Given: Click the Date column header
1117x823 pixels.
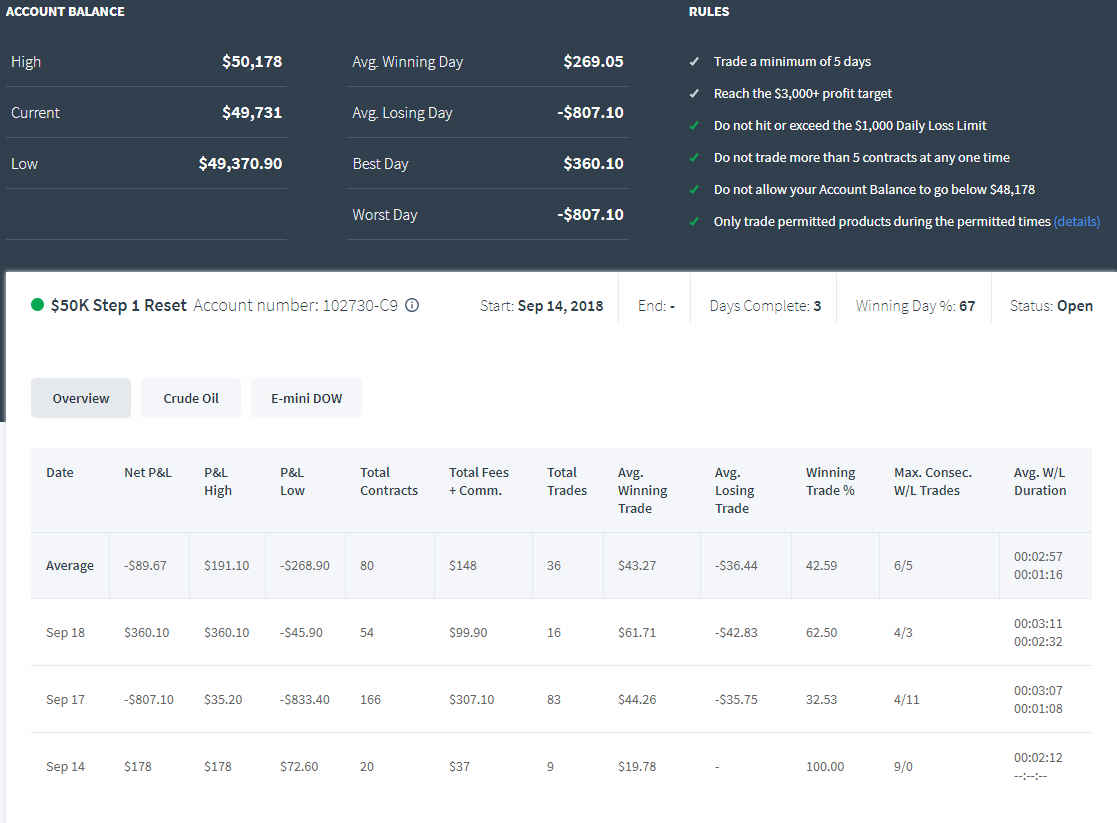Looking at the screenshot, I should (60, 472).
